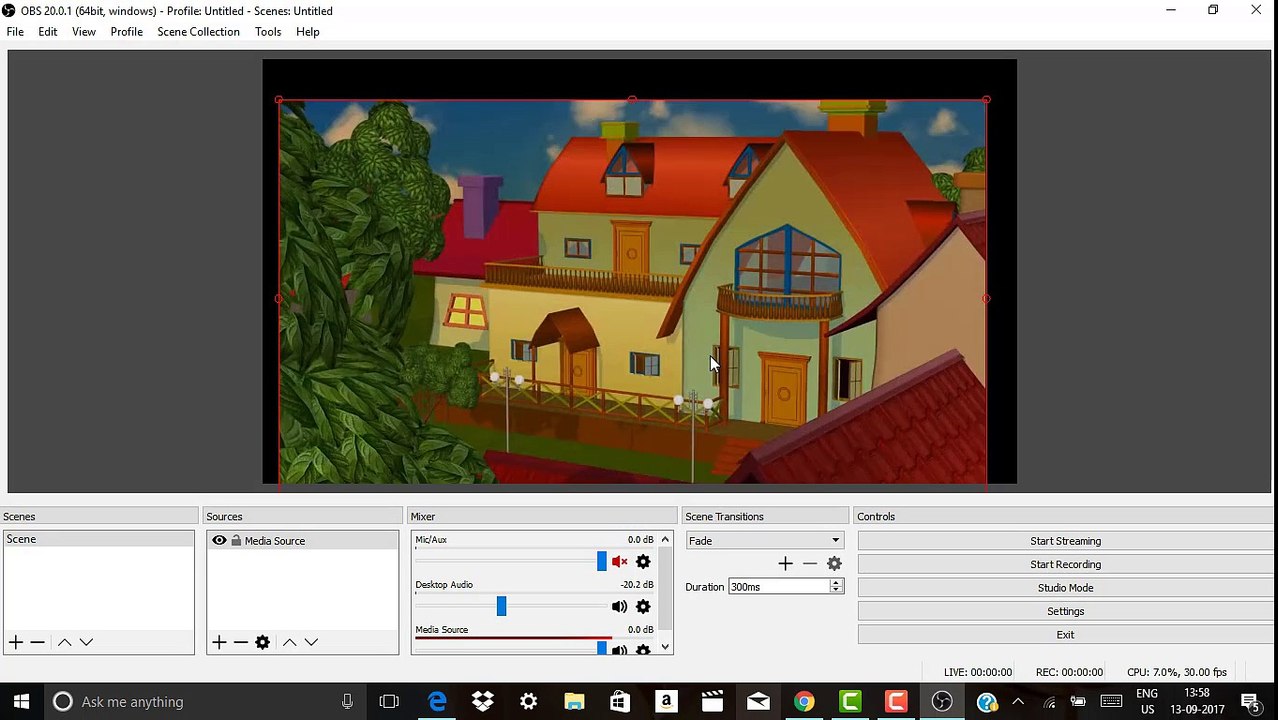This screenshot has height=720, width=1278.
Task: Click the Desktop Audio volume slider handle
Action: (x=501, y=607)
